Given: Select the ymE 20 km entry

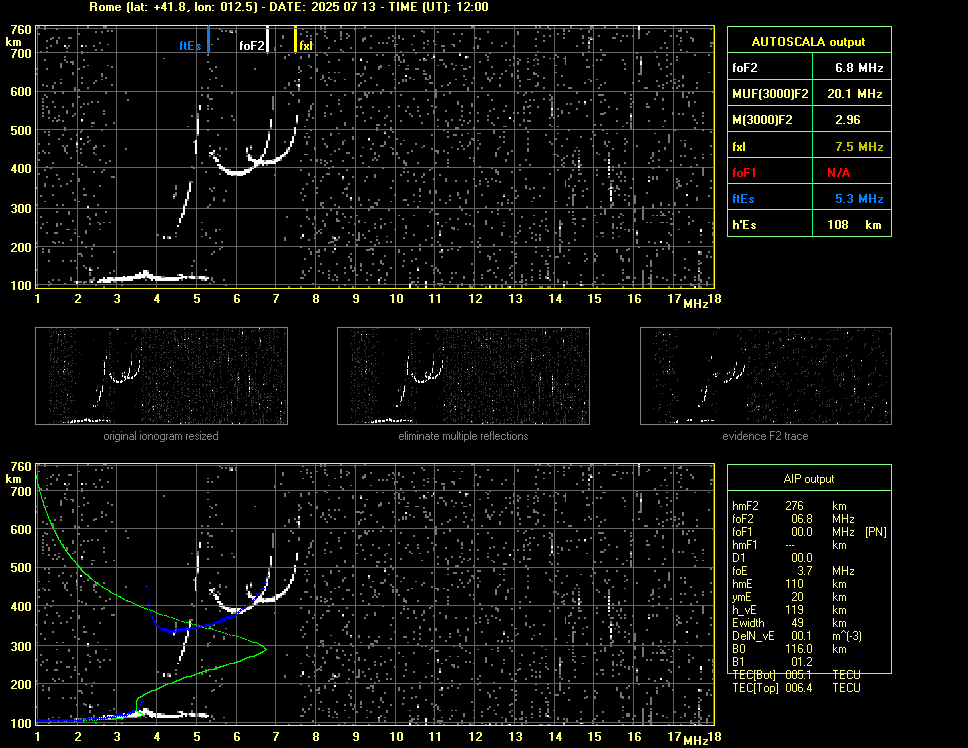Looking at the screenshot, I should (x=789, y=597).
